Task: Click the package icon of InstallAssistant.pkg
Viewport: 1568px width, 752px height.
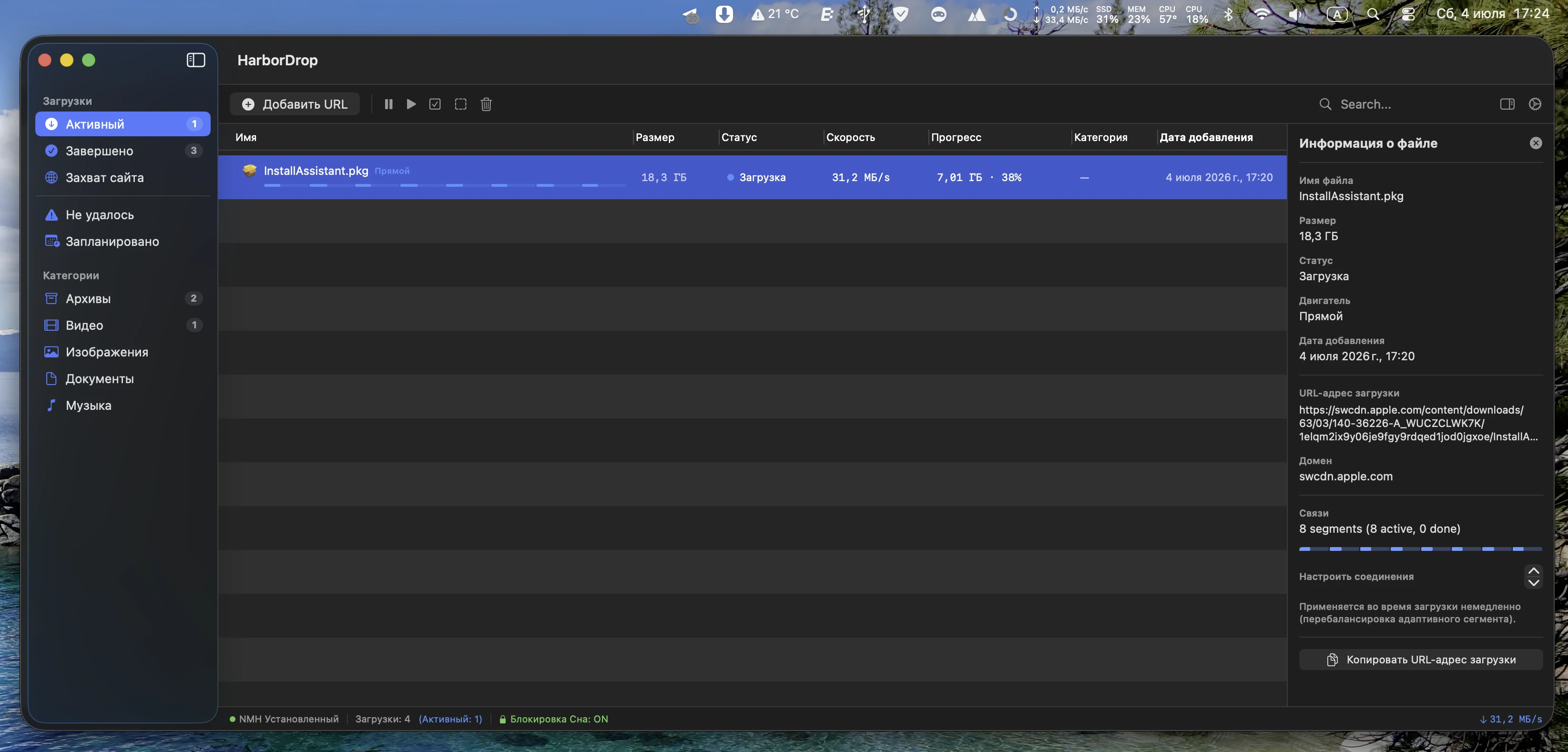Action: pos(250,171)
